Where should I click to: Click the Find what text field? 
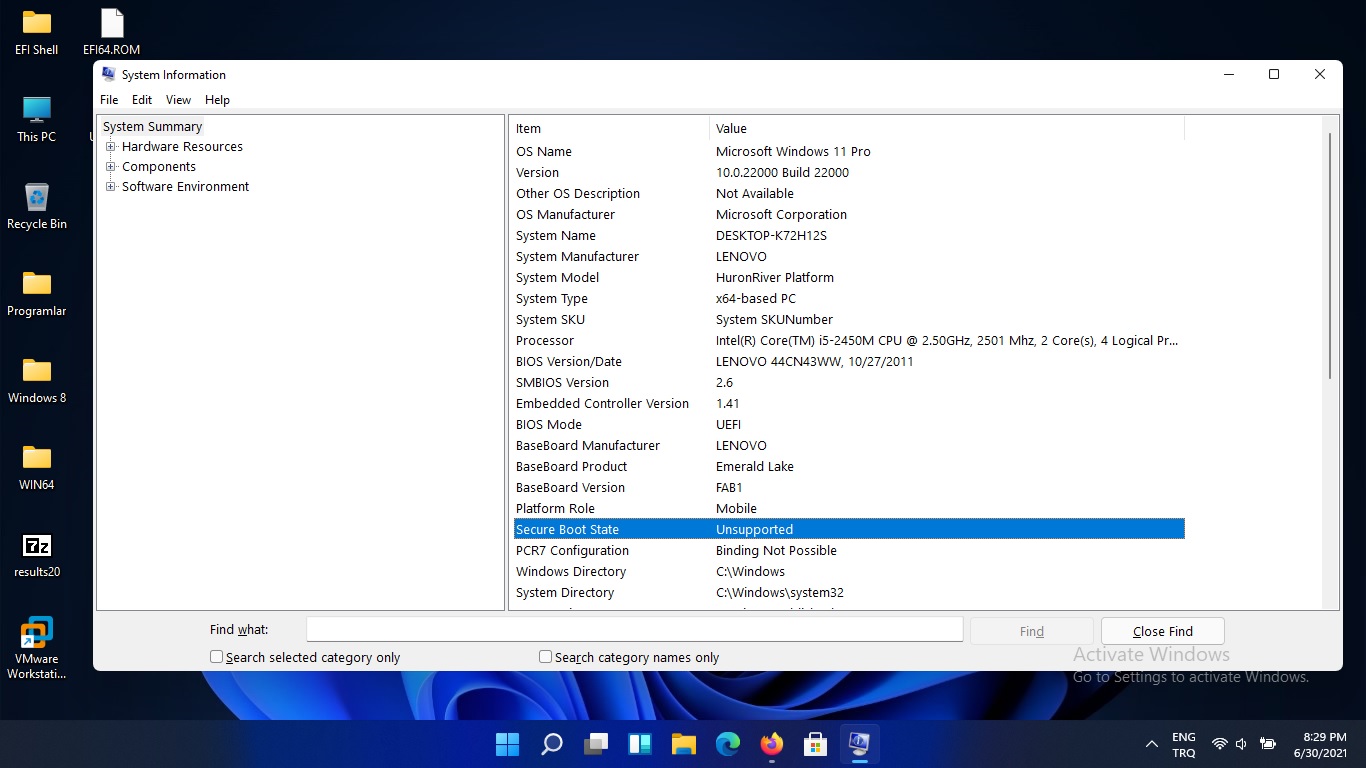(x=634, y=629)
